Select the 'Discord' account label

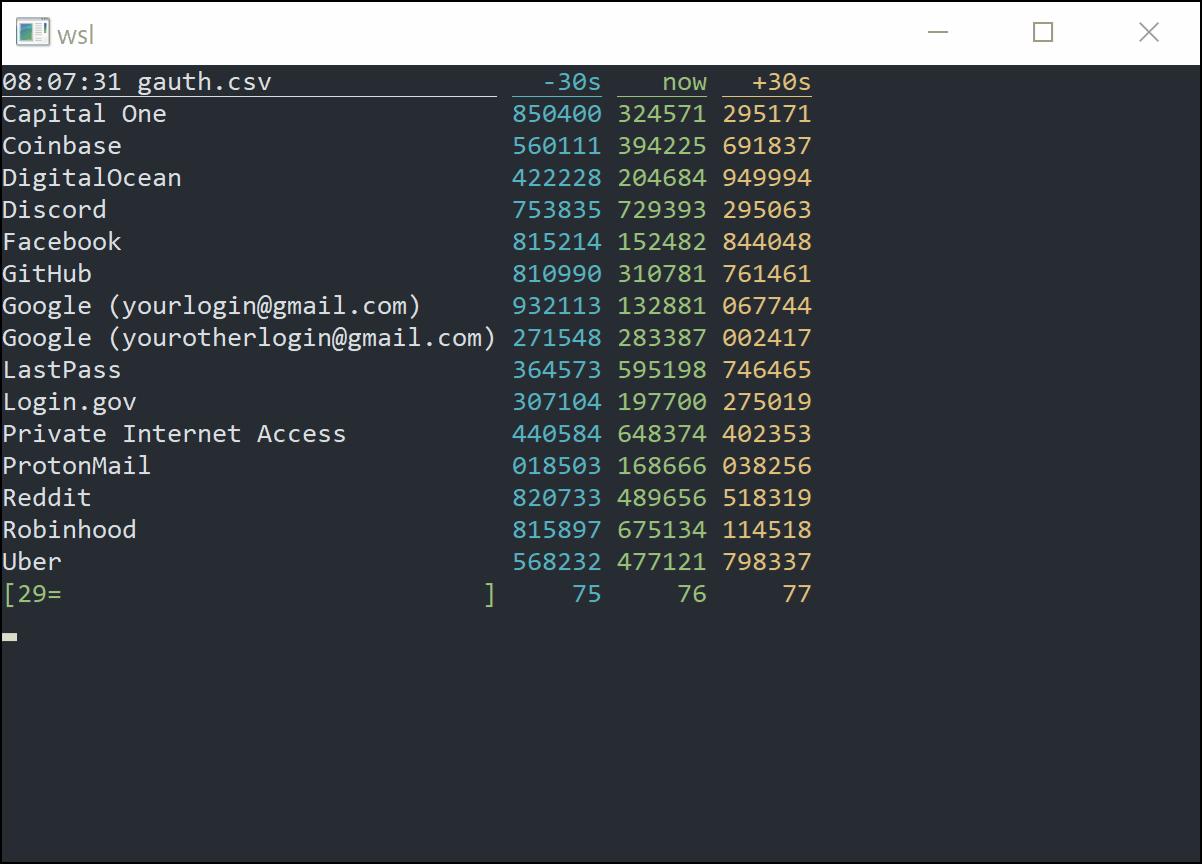tap(55, 210)
